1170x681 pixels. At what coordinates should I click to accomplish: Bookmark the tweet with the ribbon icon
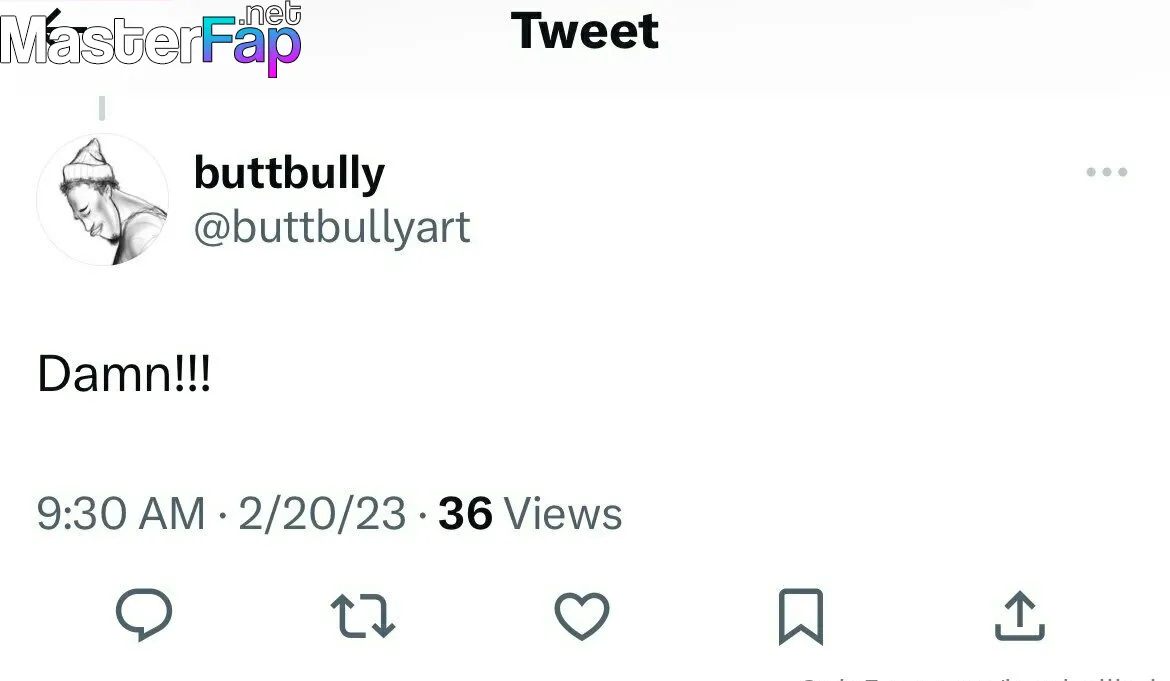(801, 616)
